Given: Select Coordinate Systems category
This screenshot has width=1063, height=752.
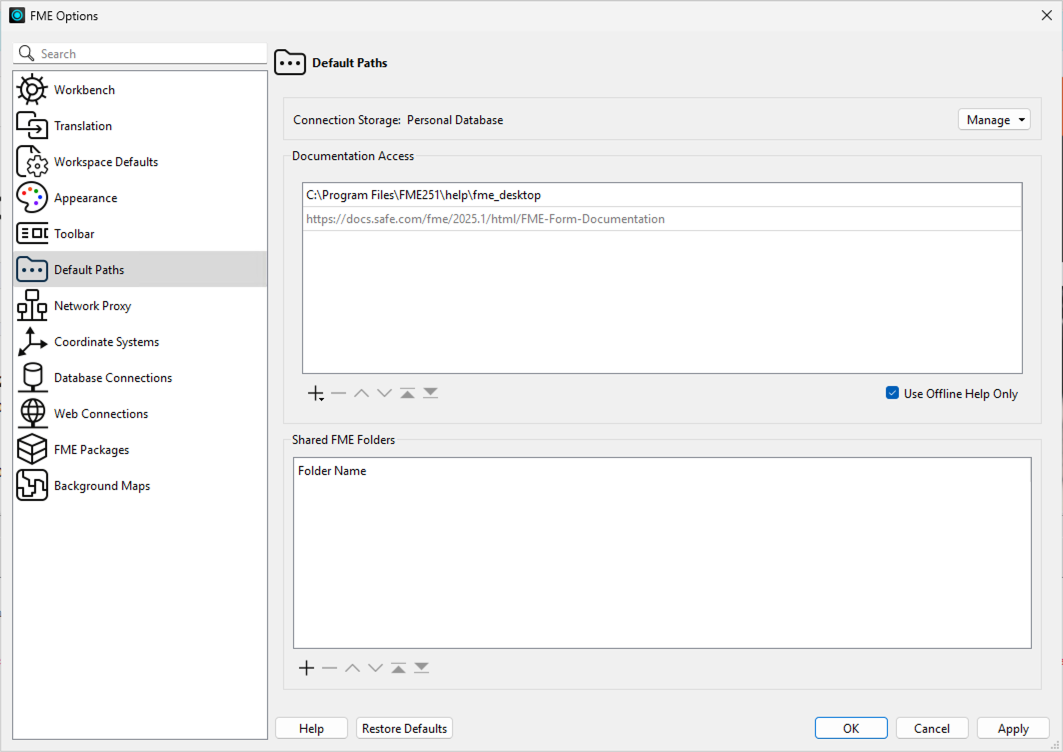Looking at the screenshot, I should pyautogui.click(x=140, y=341).
